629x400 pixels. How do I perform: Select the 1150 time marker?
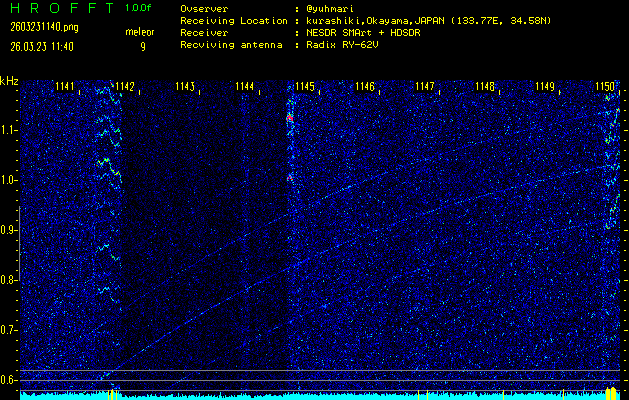pyautogui.click(x=605, y=87)
